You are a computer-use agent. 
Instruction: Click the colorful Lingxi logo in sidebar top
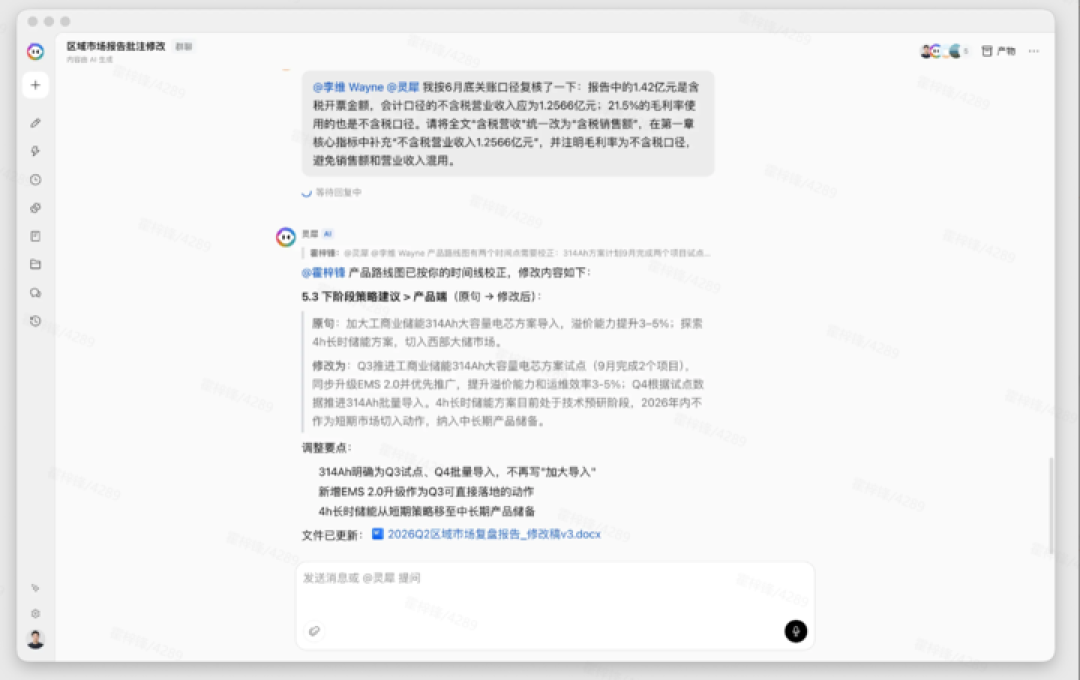(35, 52)
